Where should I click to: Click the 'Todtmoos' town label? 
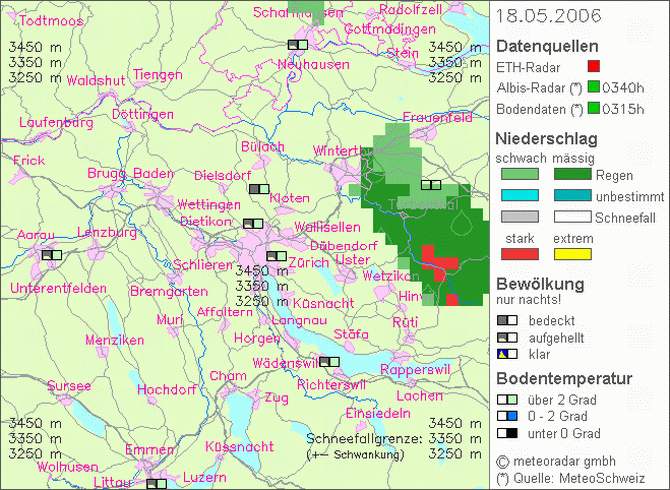(x=51, y=21)
